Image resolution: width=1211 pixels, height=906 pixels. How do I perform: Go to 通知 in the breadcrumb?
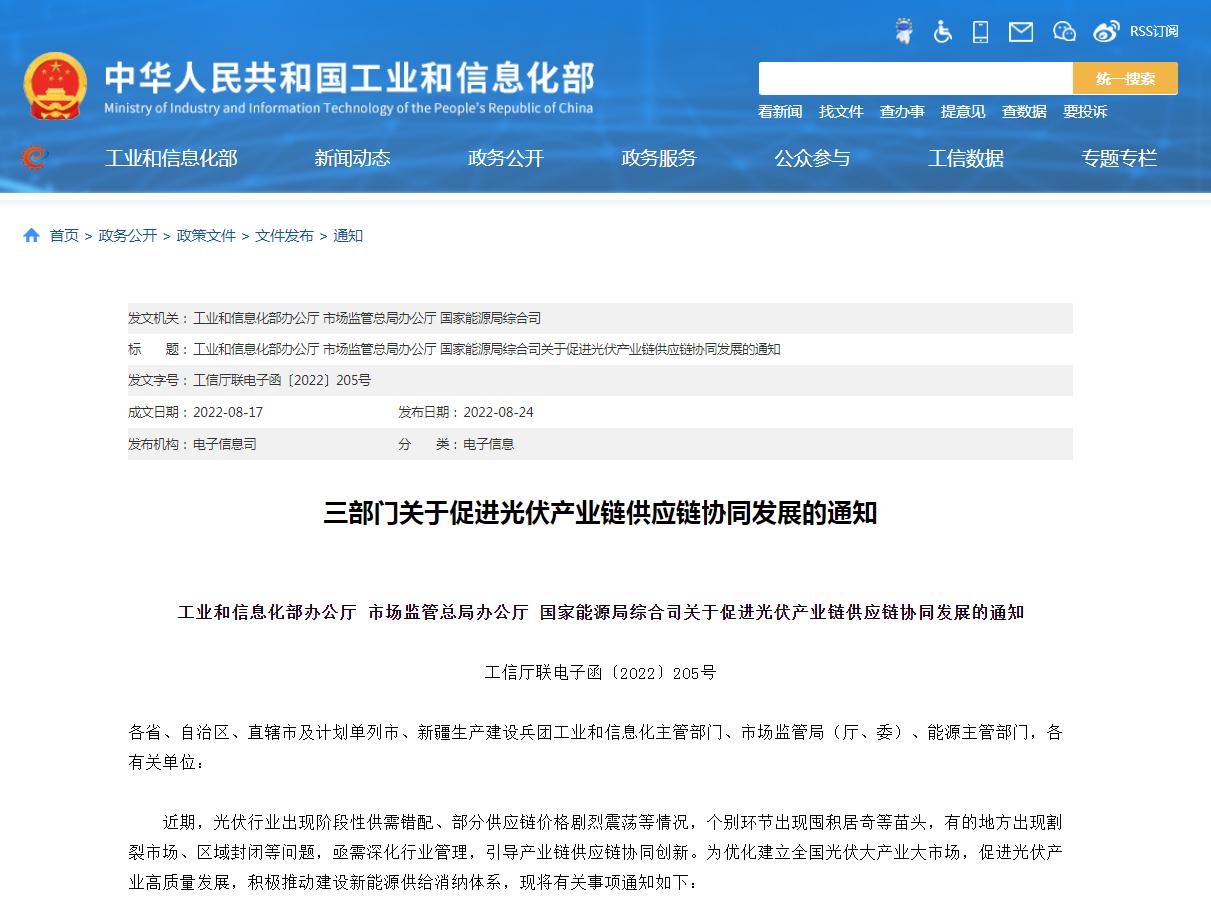(348, 236)
